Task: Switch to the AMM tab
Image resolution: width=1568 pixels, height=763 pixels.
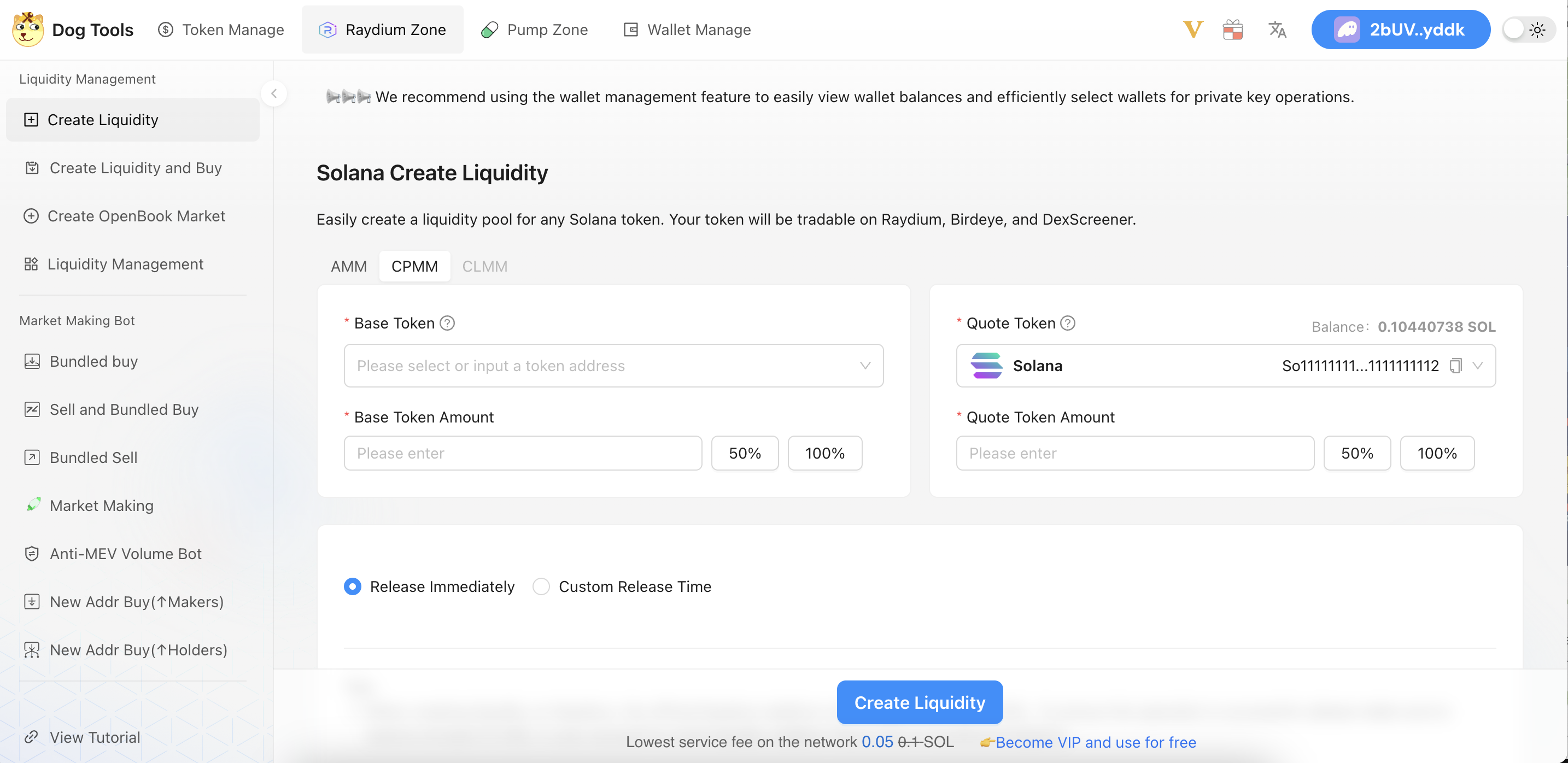Action: (349, 267)
